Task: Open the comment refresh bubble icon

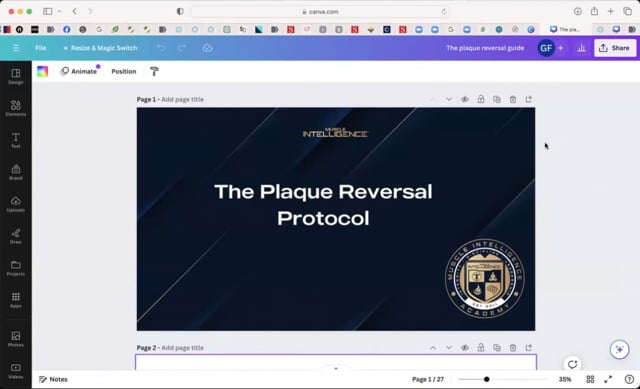Action: [x=572, y=364]
